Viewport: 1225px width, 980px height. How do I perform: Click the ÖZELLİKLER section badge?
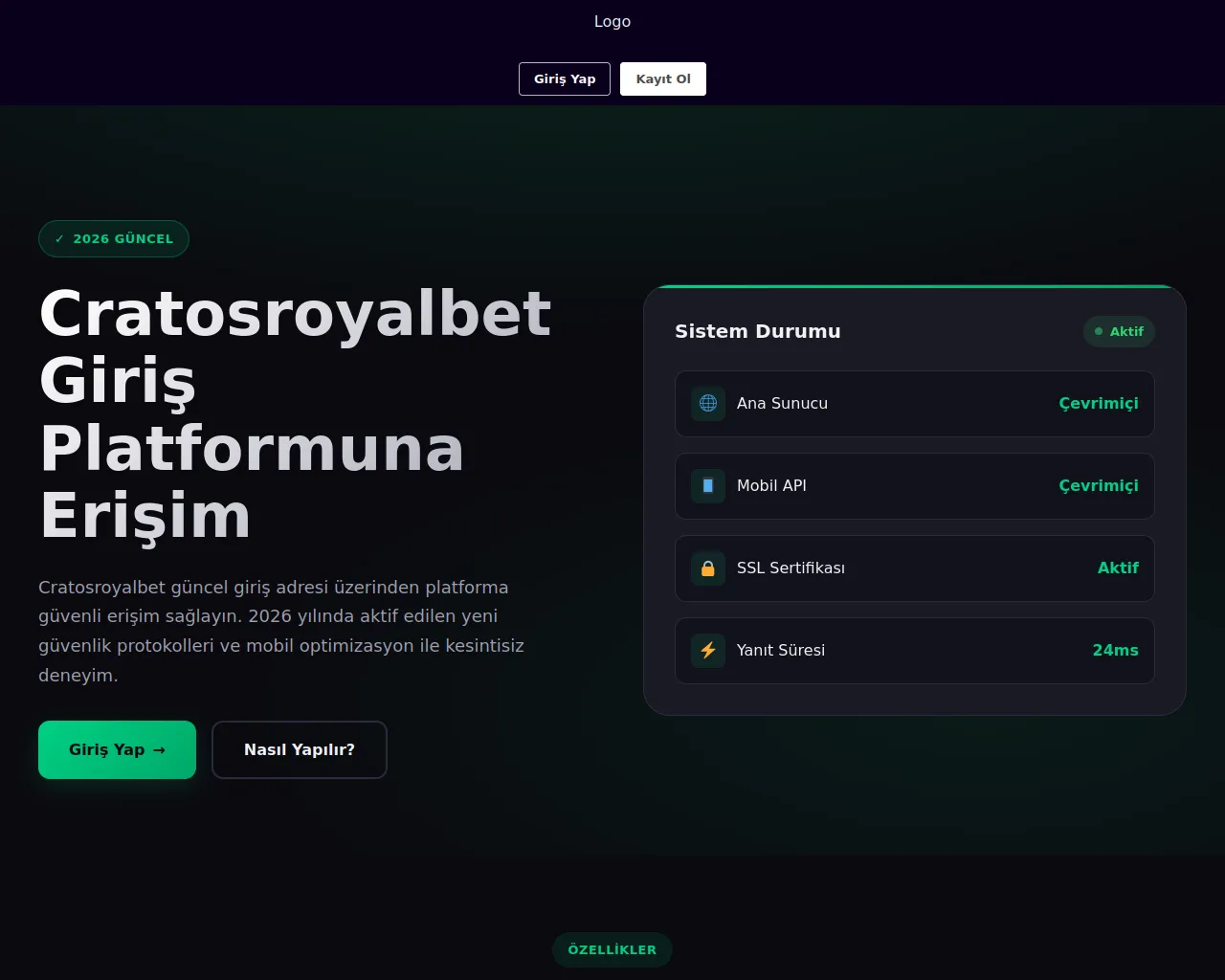click(612, 950)
